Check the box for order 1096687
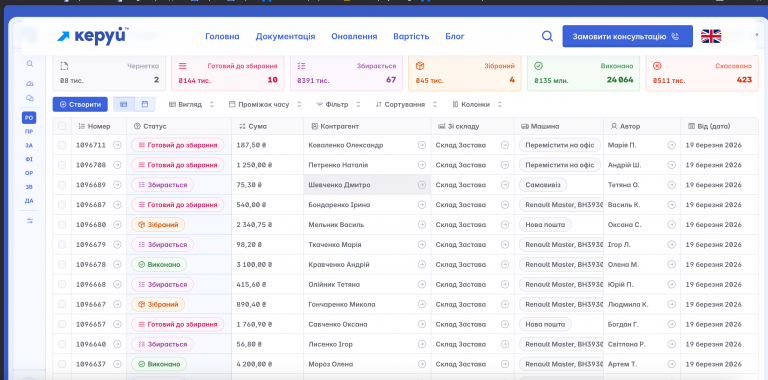 tap(62, 205)
